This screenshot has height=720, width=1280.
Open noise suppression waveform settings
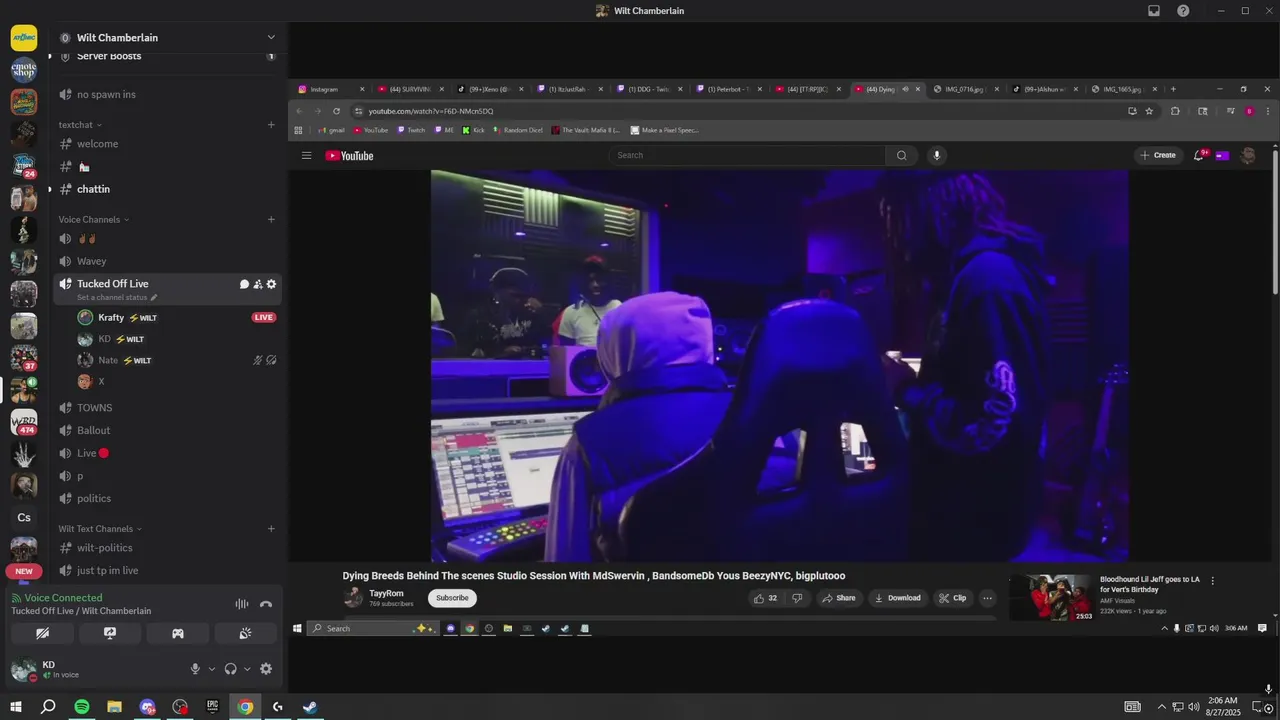(x=242, y=604)
